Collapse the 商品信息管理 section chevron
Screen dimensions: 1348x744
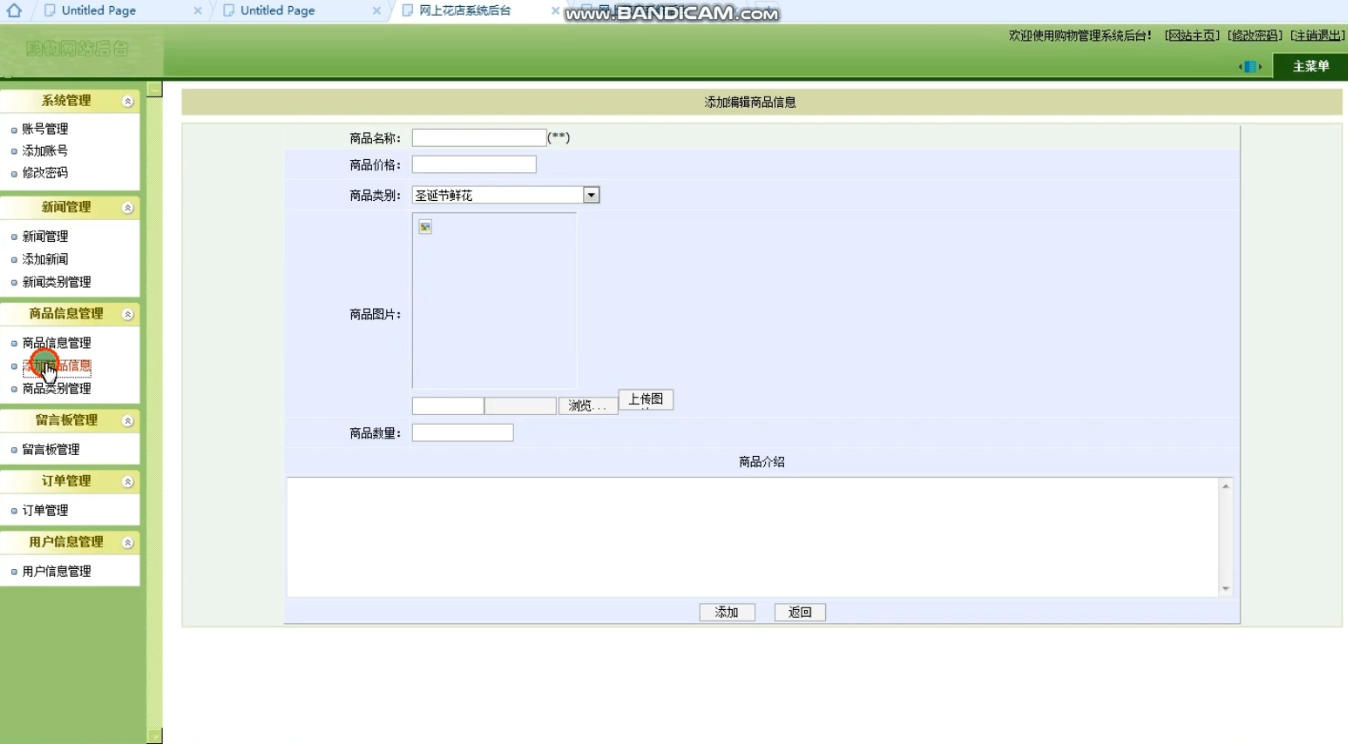coord(127,314)
